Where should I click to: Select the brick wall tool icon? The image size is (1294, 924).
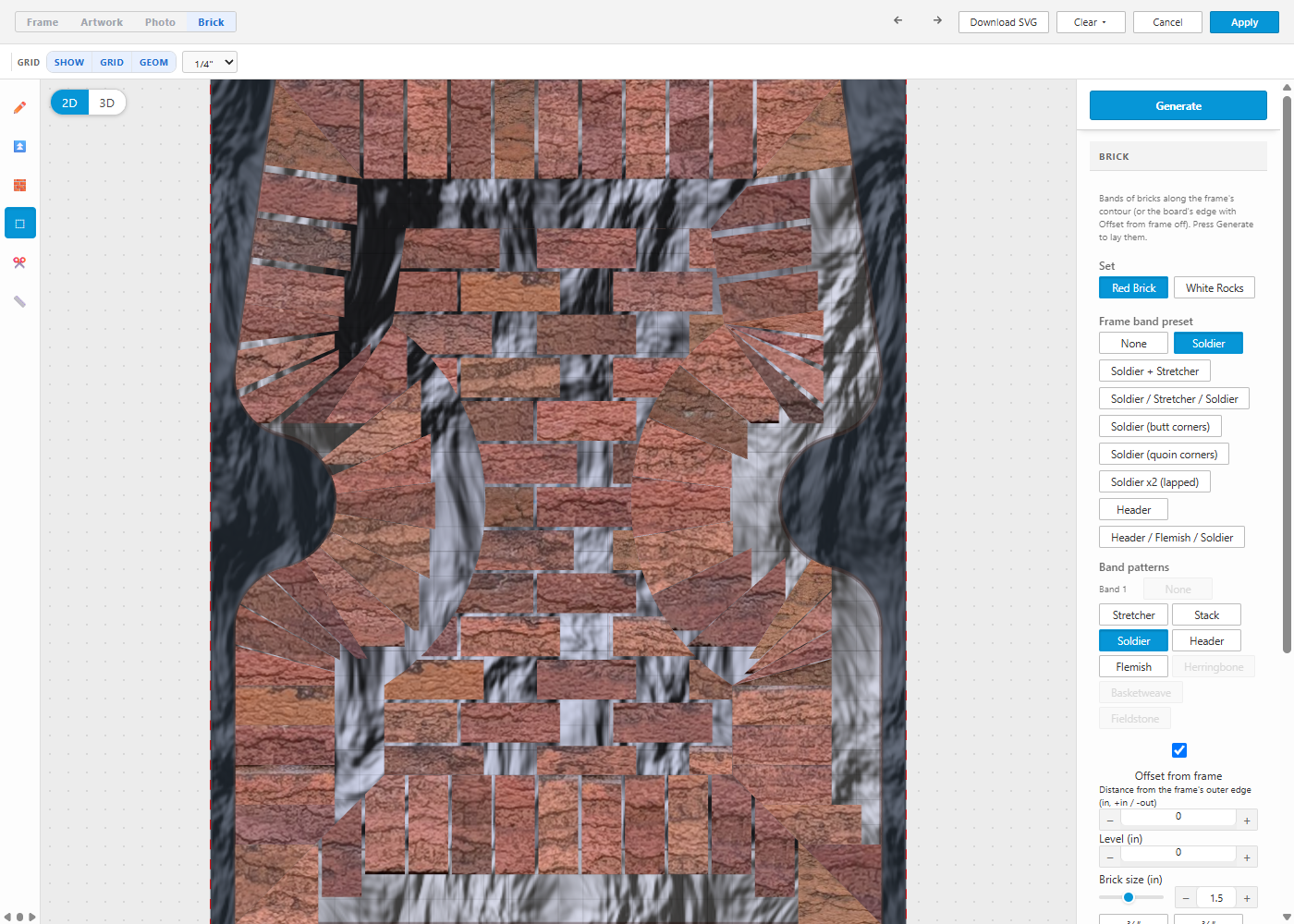click(19, 185)
